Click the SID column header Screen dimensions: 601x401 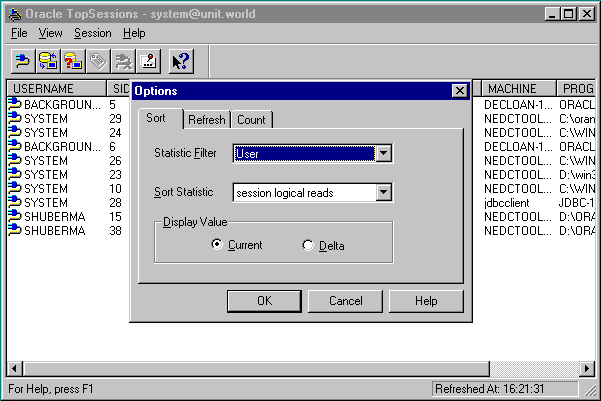119,89
